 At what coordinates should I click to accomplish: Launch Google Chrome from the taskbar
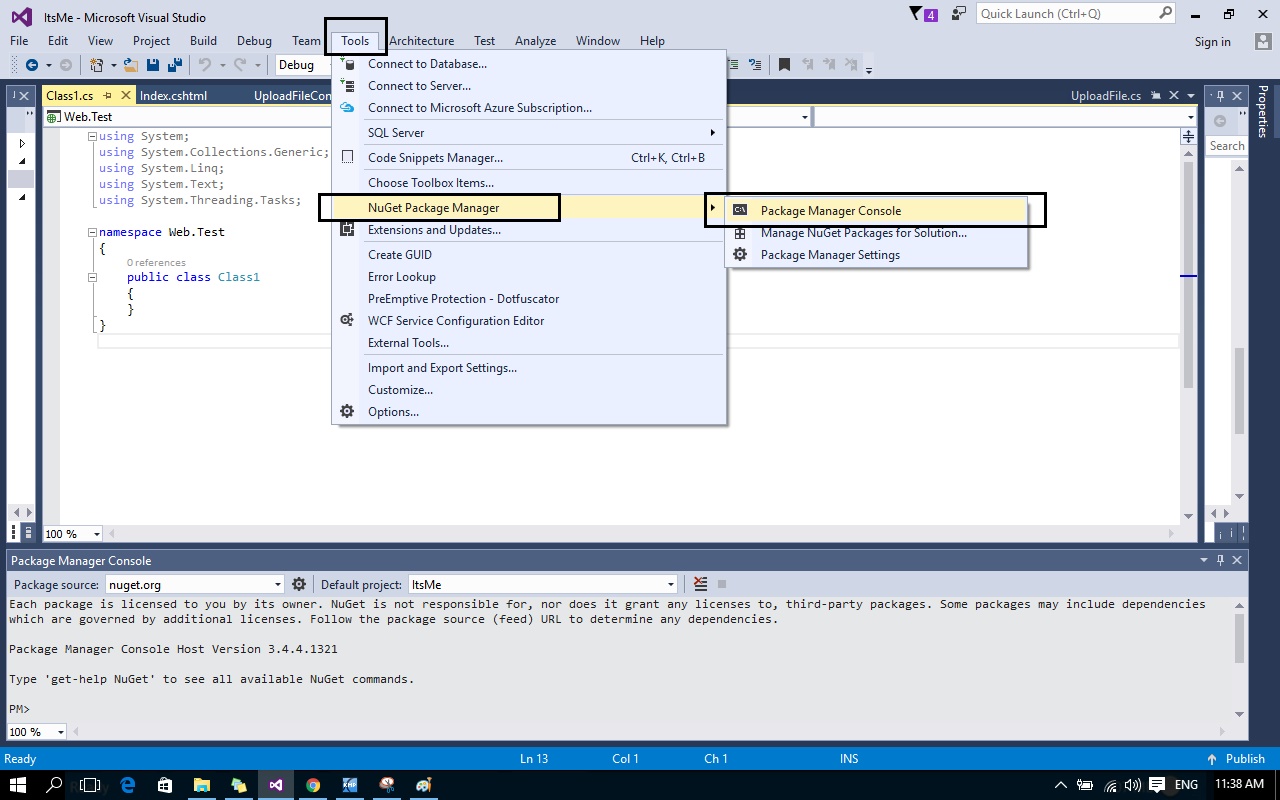tap(312, 786)
